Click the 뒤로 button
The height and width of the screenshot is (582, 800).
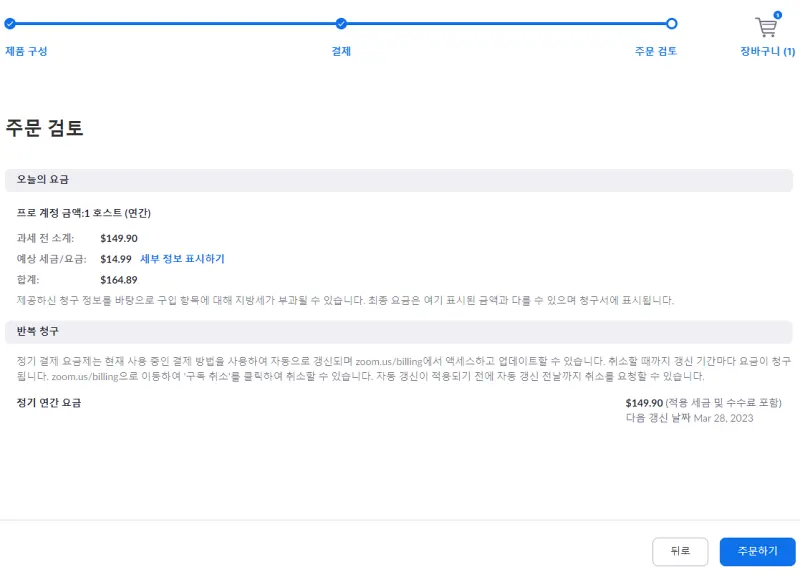pyautogui.click(x=681, y=550)
